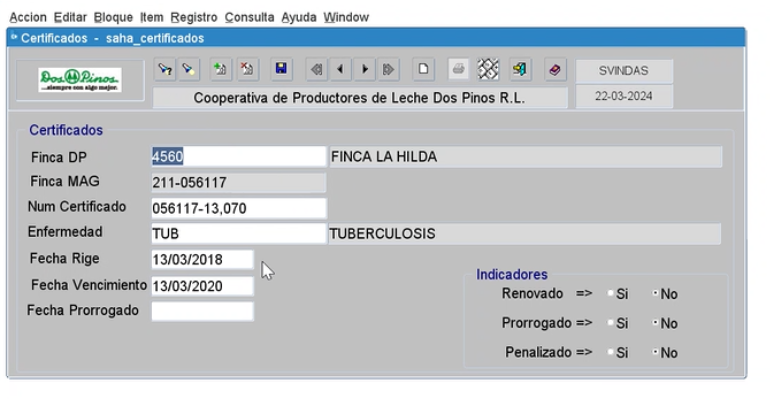Click the purple book Help icon
Image resolution: width=771 pixels, height=399 pixels.
click(555, 69)
